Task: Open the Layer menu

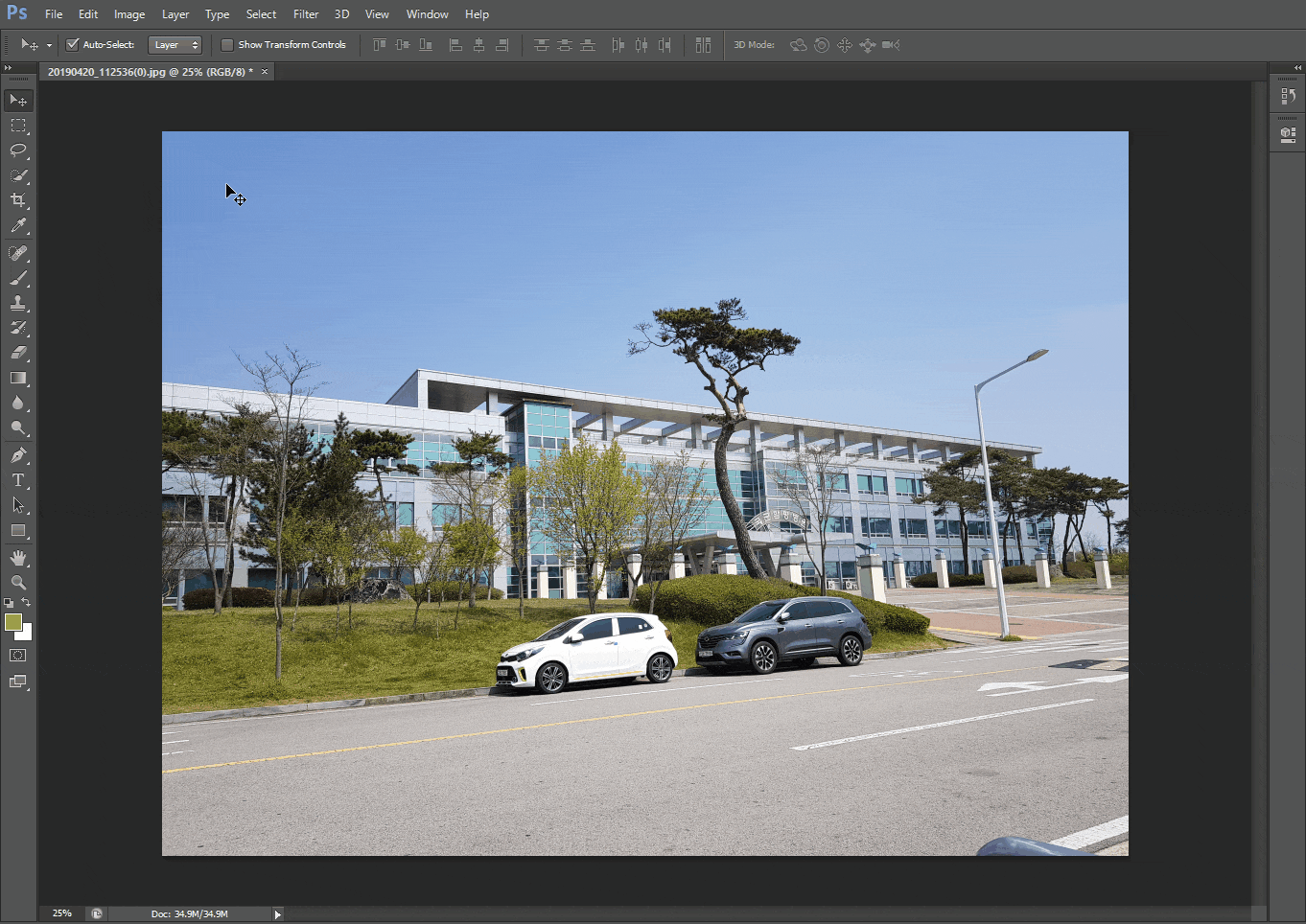Action: 175,14
